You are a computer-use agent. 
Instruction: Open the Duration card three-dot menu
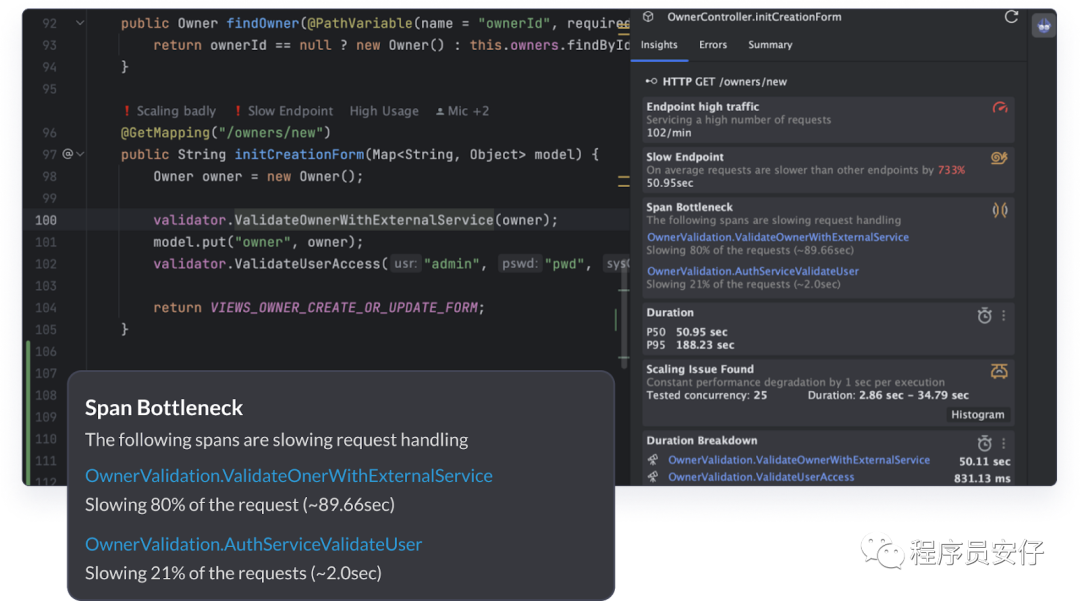click(1004, 315)
